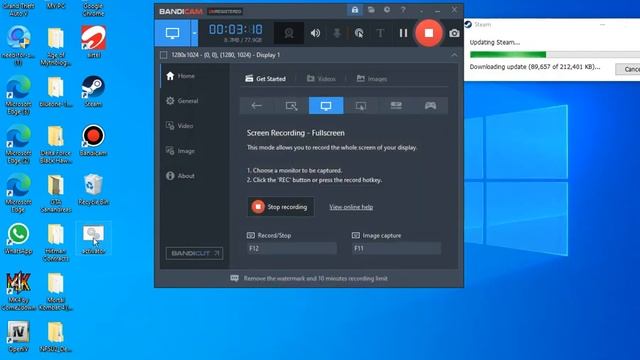Toggle the speaker sound icon in Bandicam toolbar
640x360 pixels.
(x=315, y=33)
